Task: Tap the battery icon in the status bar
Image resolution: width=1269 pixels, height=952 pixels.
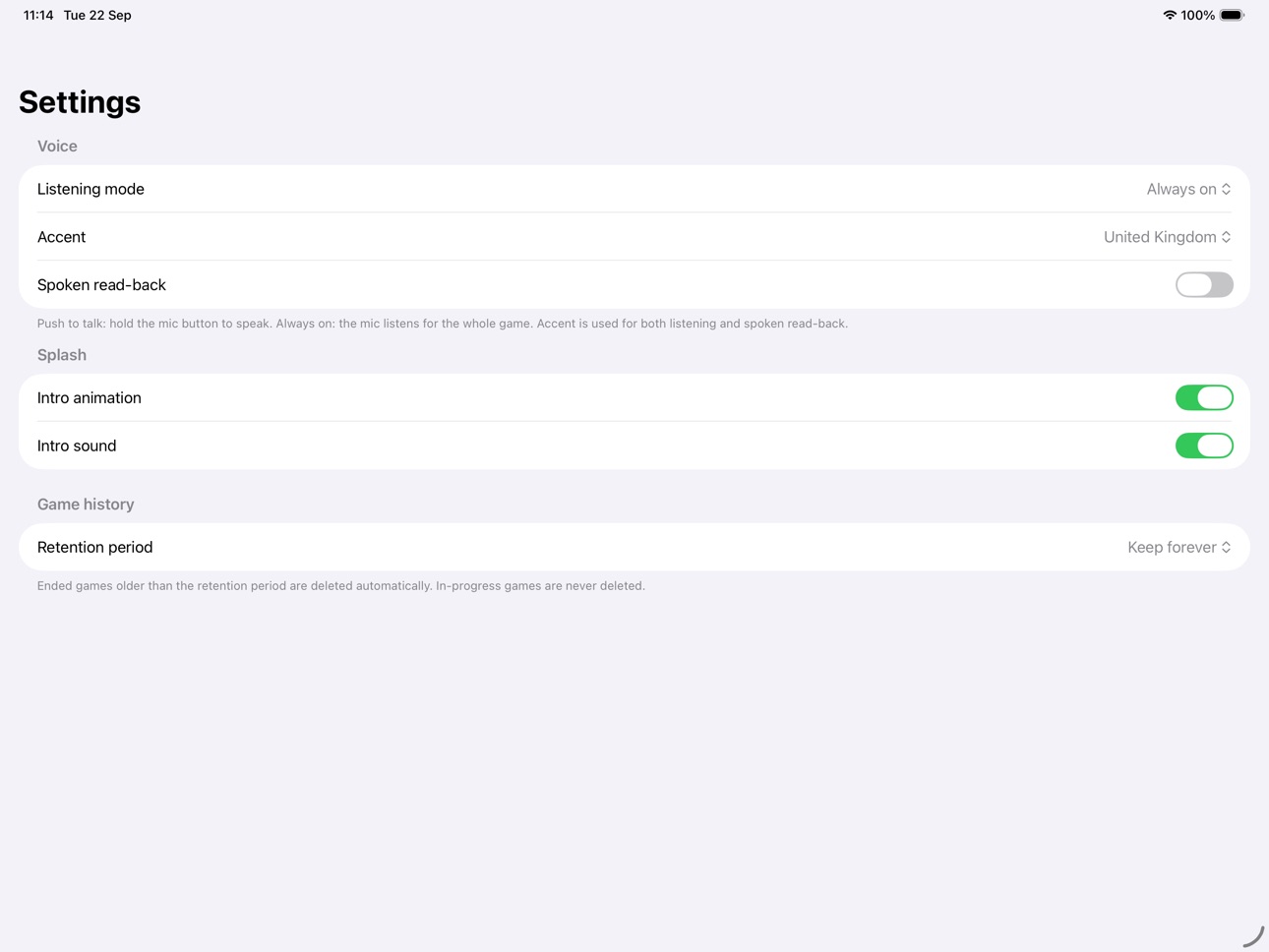Action: pos(1233,15)
